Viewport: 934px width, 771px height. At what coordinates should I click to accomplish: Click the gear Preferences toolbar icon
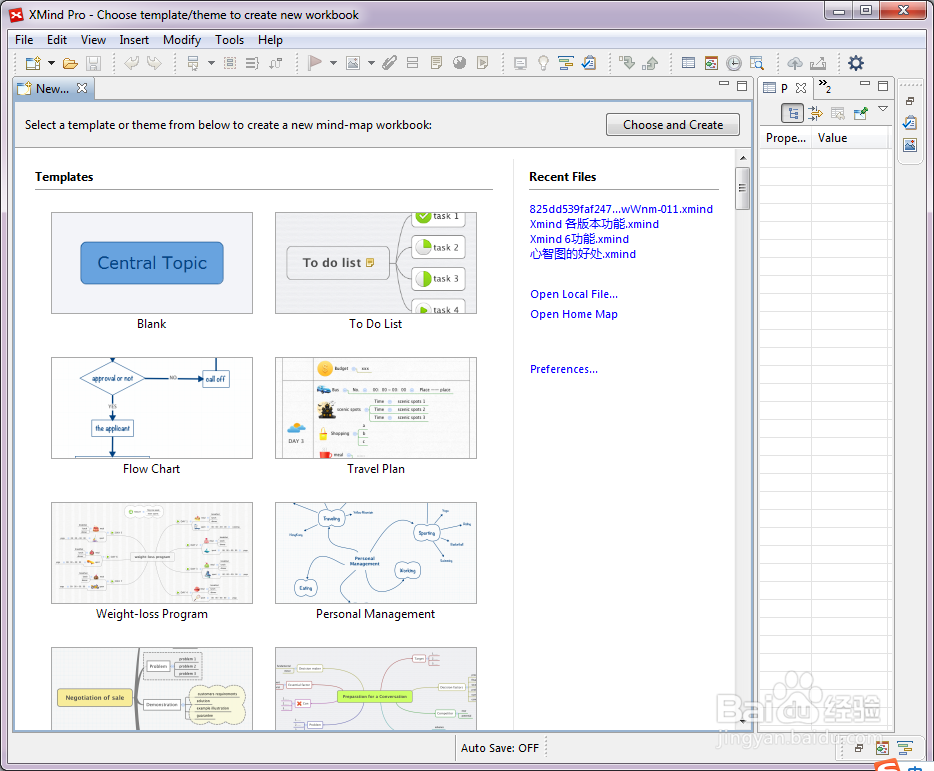click(x=856, y=63)
